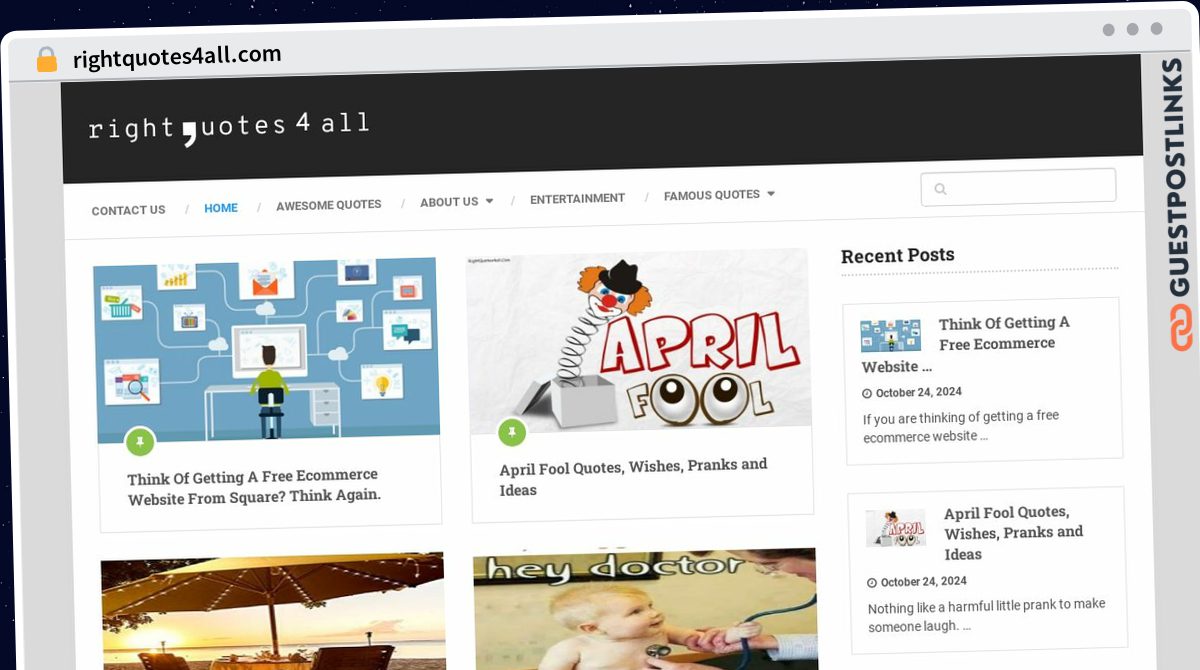The height and width of the screenshot is (670, 1200).
Task: Click the GUESTPOSTLINKS vertical brand text
Action: point(1177,178)
